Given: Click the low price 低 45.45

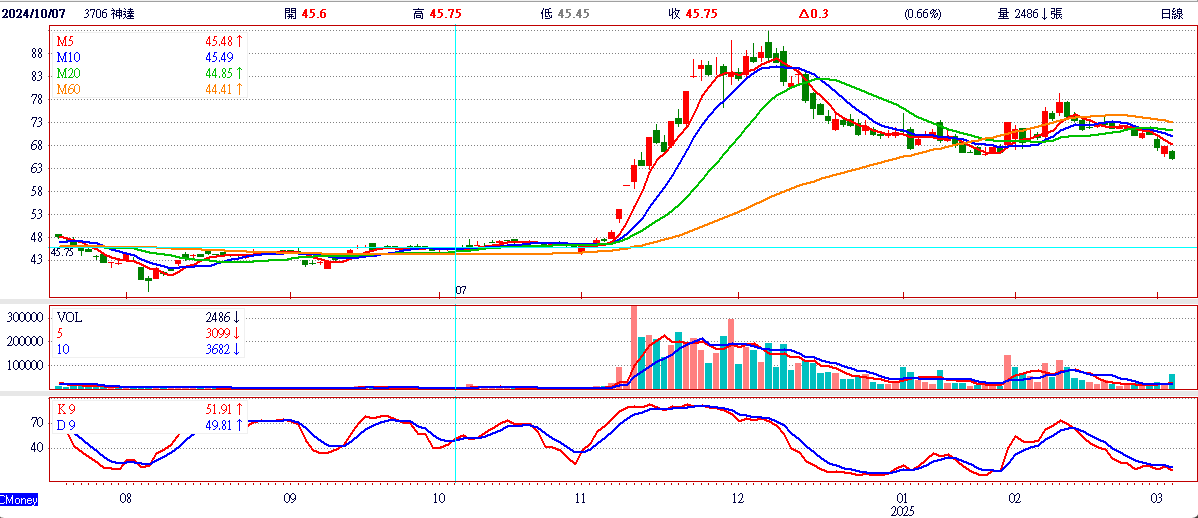Looking at the screenshot, I should 564,13.
